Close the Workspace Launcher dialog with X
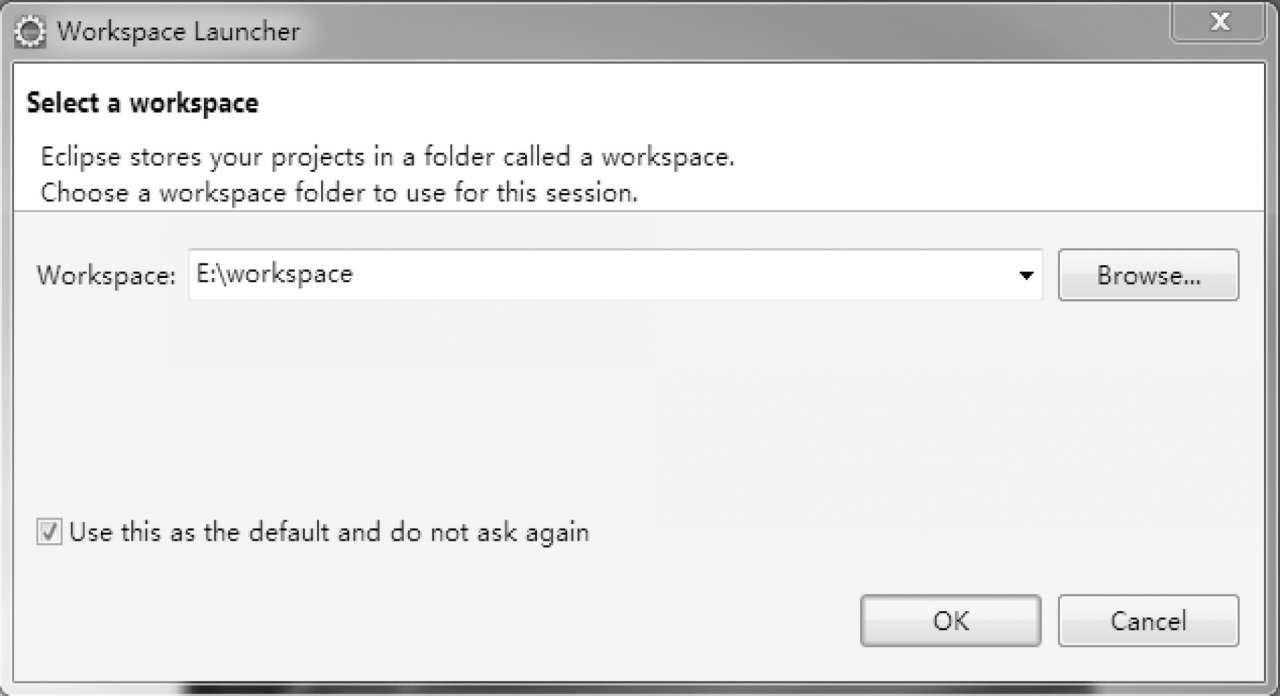The width and height of the screenshot is (1280, 696). (1218, 22)
